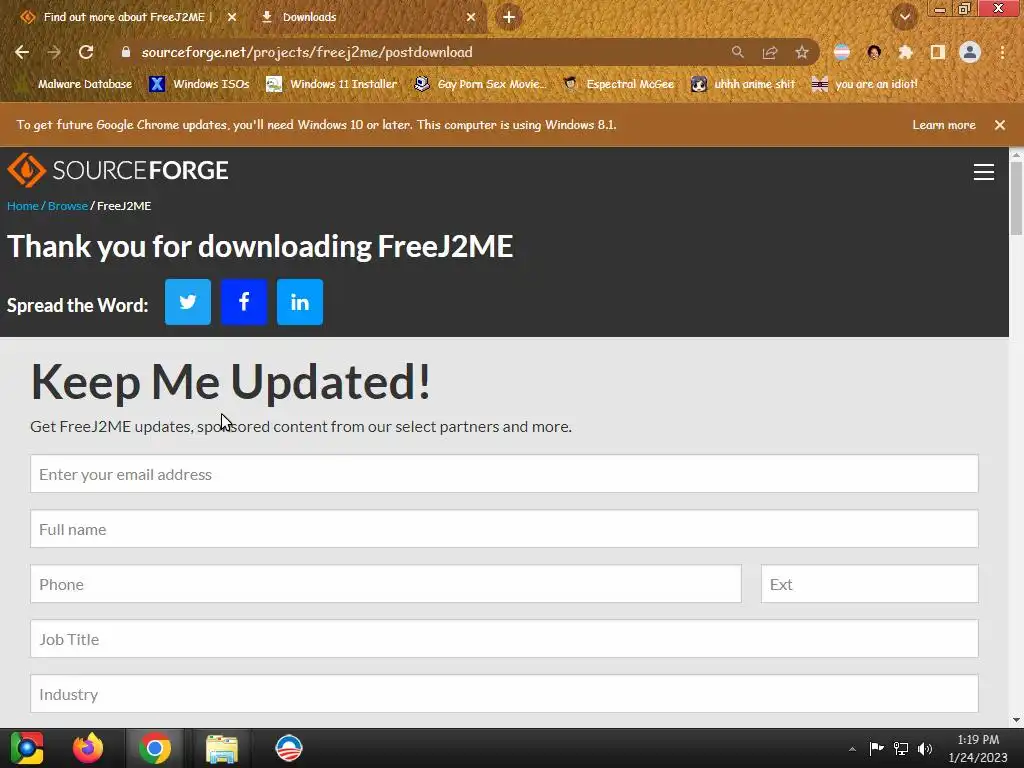Open the network icon in system tray
This screenshot has width=1024, height=768.
901,748
